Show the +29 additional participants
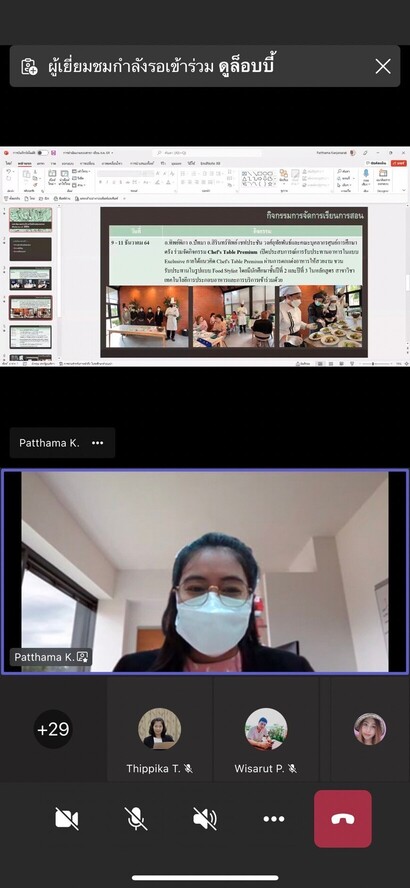Screen dimensions: 410x888 53,729
